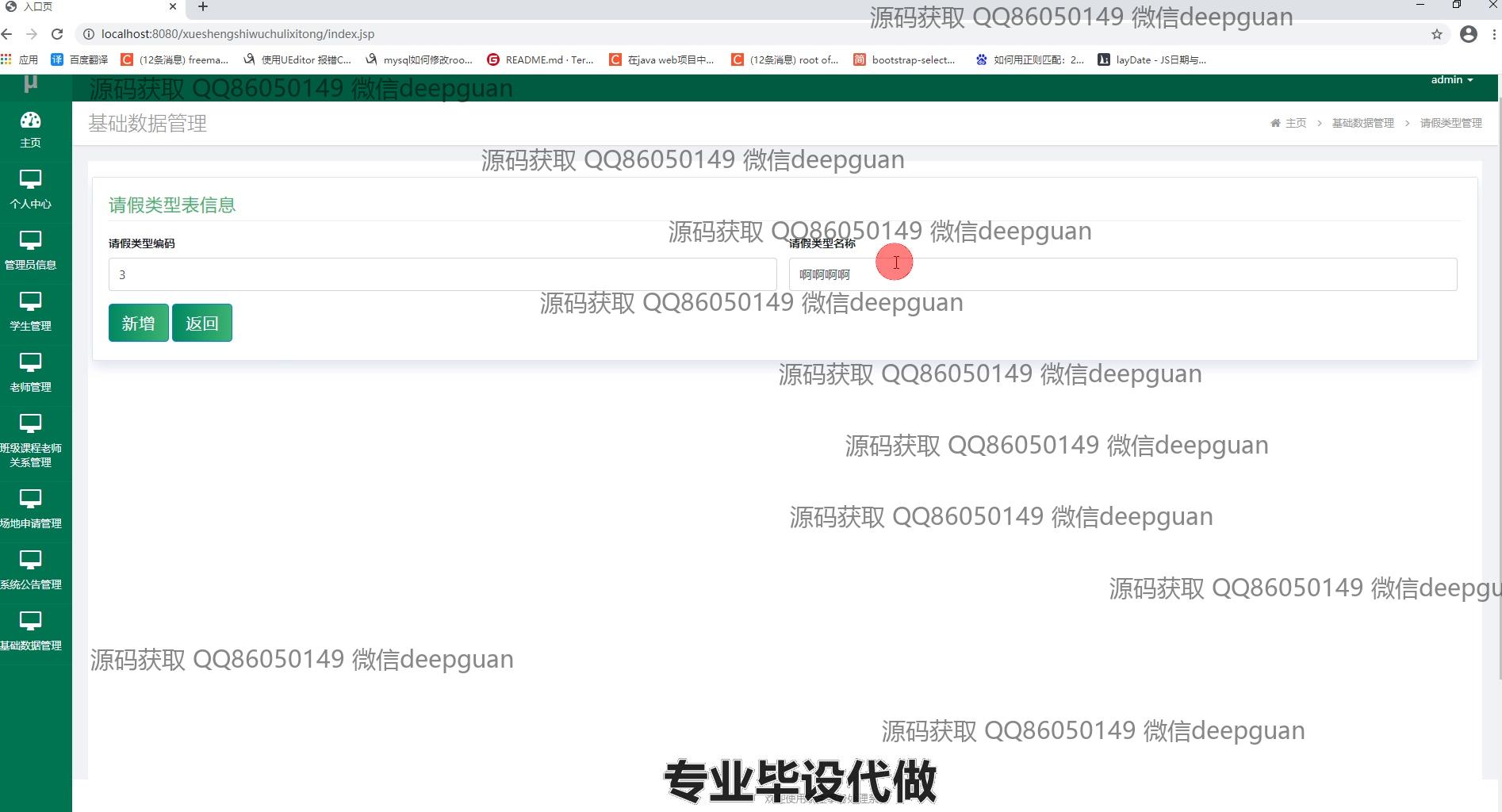This screenshot has width=1502, height=812.
Task: Click the 返回 button
Action: (x=201, y=323)
